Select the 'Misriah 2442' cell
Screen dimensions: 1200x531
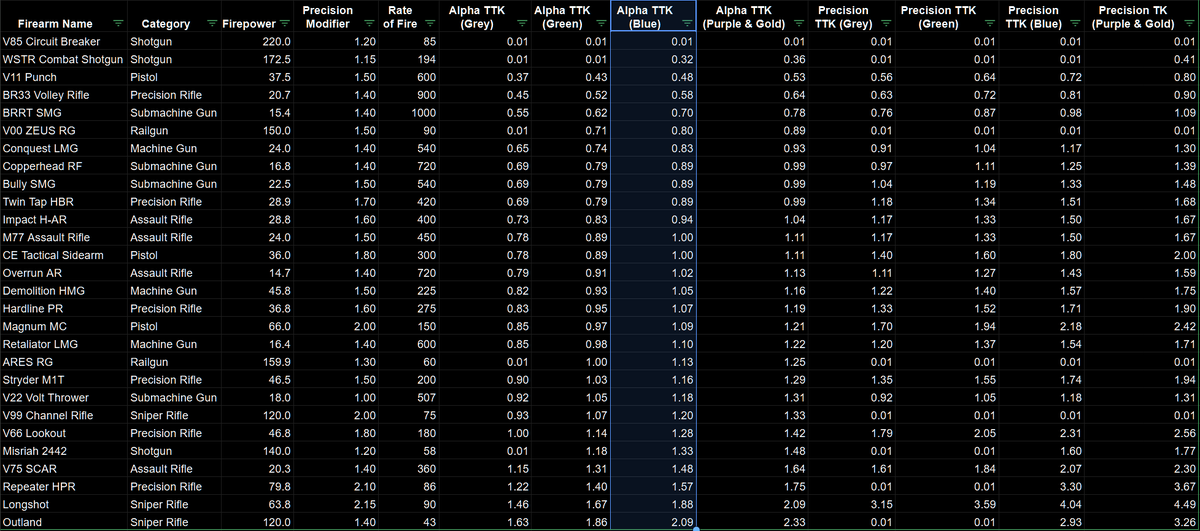click(63, 451)
